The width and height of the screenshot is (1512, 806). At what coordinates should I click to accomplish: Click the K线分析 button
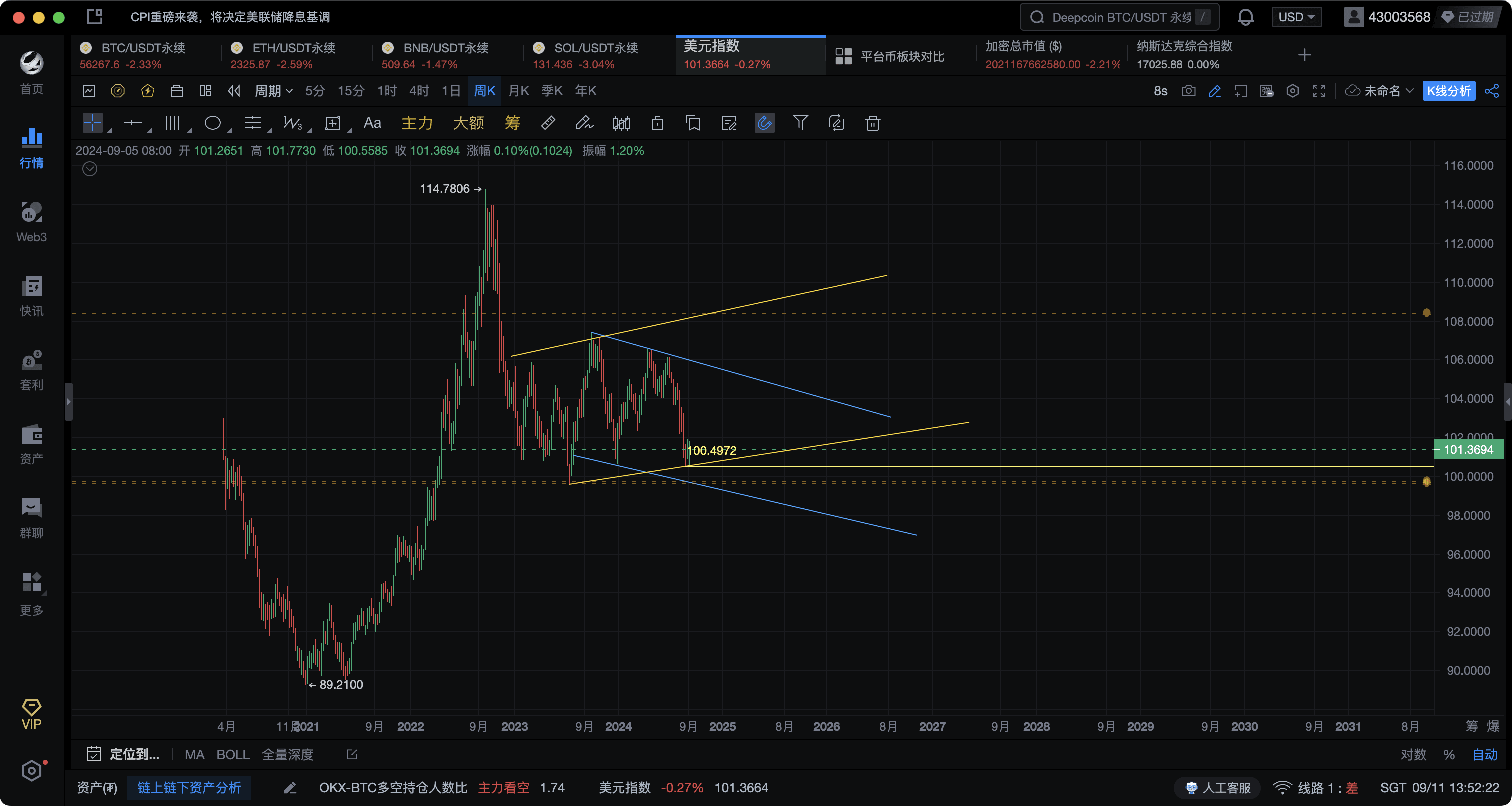click(x=1448, y=91)
